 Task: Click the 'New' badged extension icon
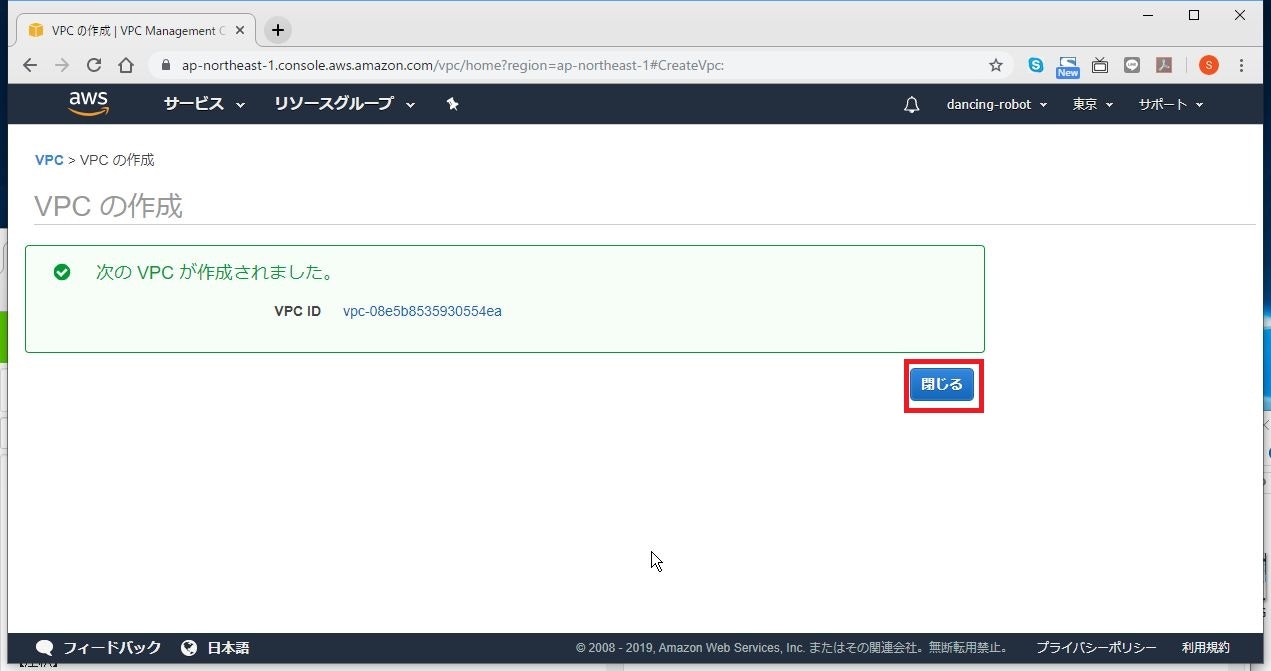coord(1068,66)
